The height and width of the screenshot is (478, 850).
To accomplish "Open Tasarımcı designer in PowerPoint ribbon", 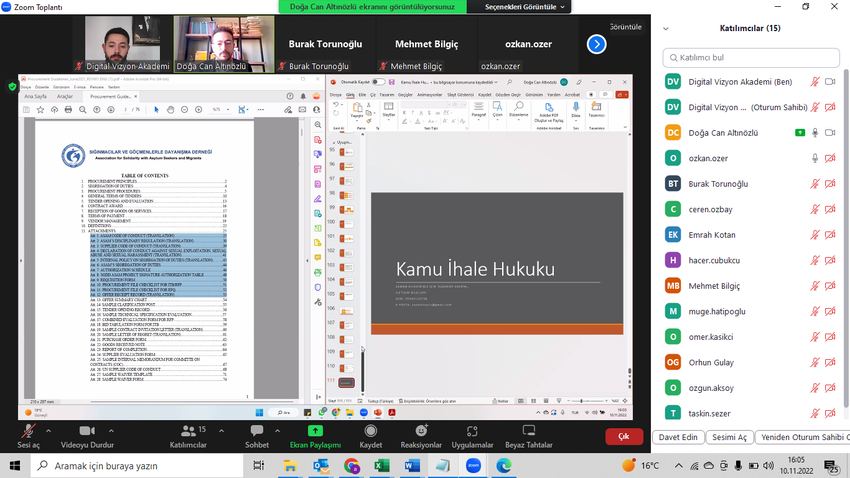I will (596, 107).
